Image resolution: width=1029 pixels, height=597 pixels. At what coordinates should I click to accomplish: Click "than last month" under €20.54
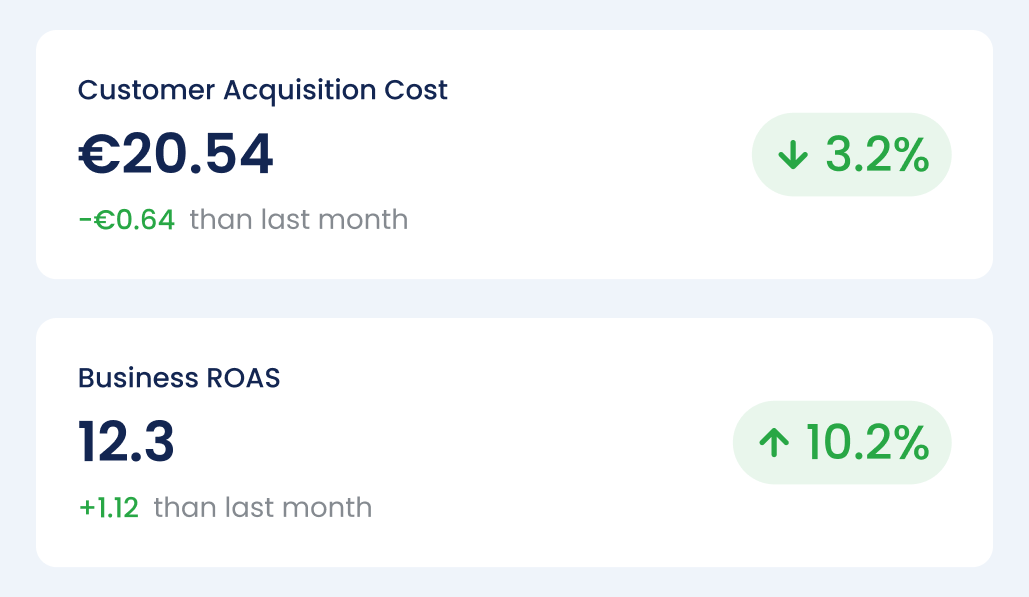[299, 219]
